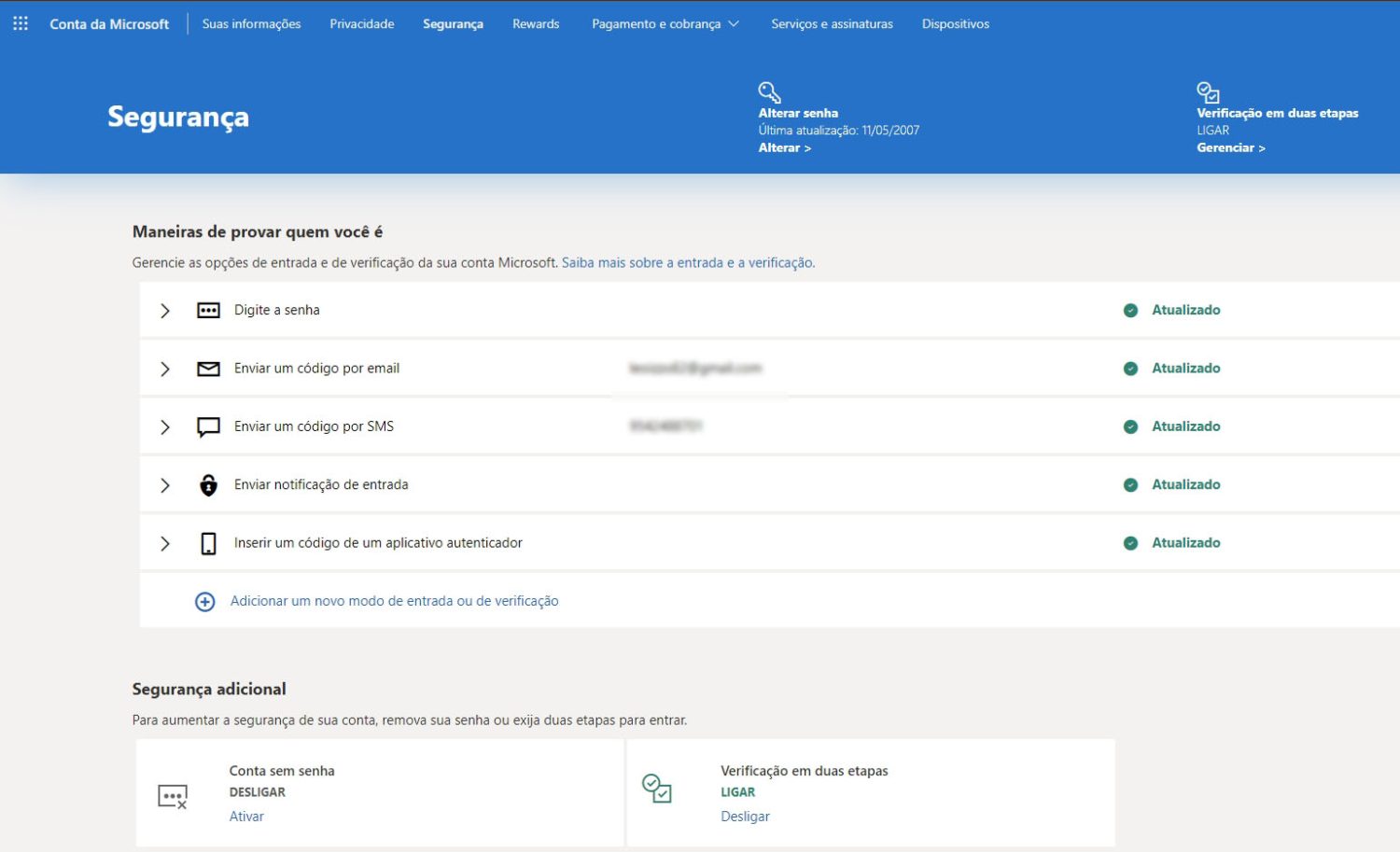Click the Verificação em duas etapas card icon

coord(657,789)
